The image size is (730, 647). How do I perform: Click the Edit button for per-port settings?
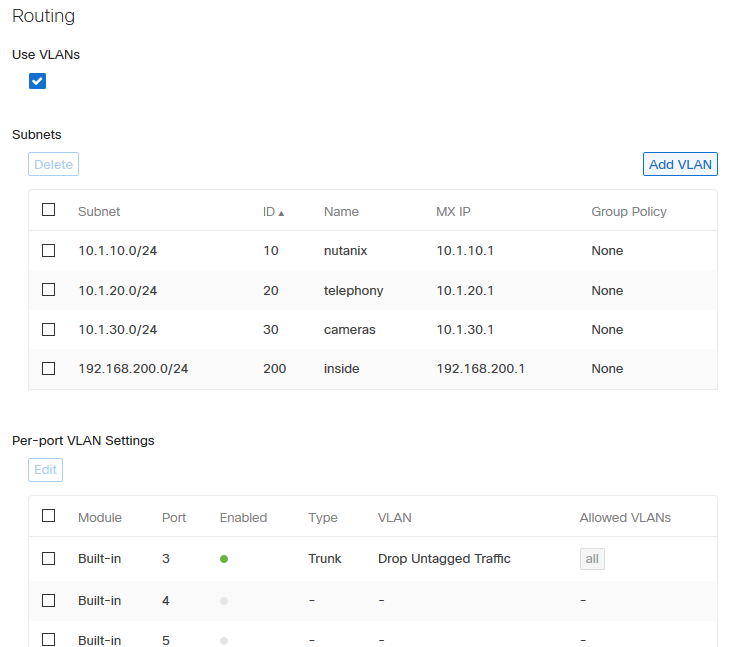coord(46,470)
